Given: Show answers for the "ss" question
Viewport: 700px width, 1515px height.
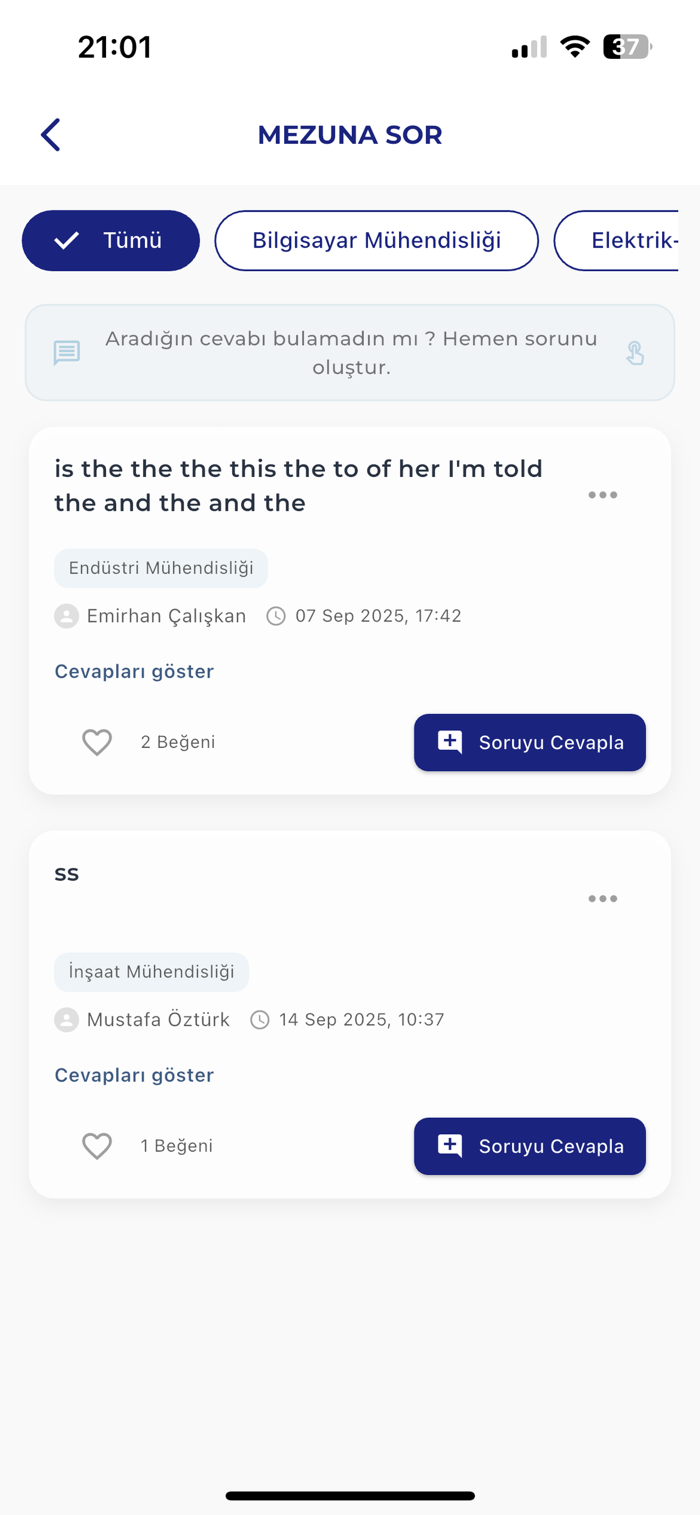Looking at the screenshot, I should pos(134,1075).
